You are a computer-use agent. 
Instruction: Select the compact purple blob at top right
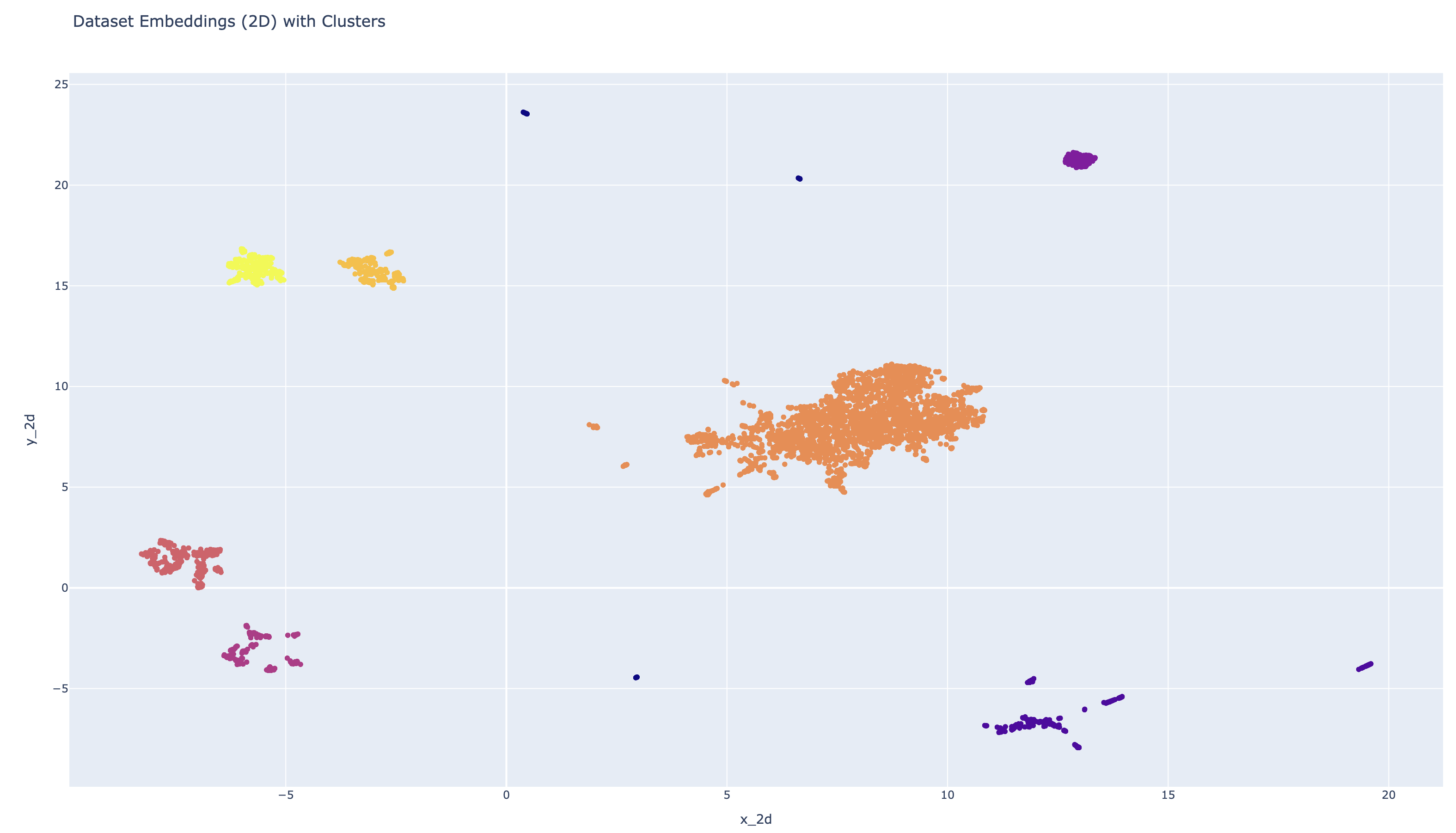click(1079, 159)
